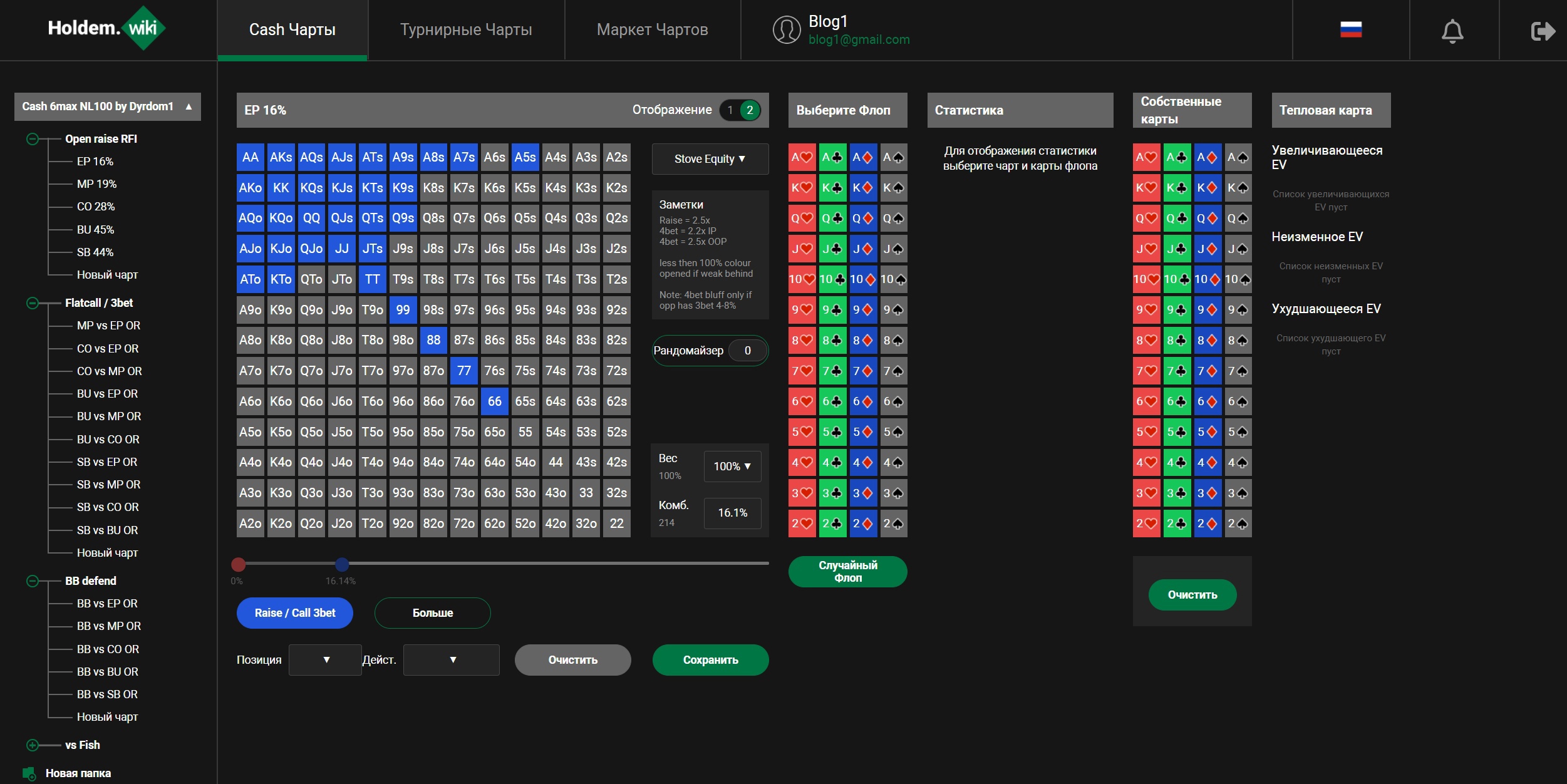This screenshot has width=1567, height=784.
Task: Collapse the BB defend folder
Action: [x=33, y=581]
